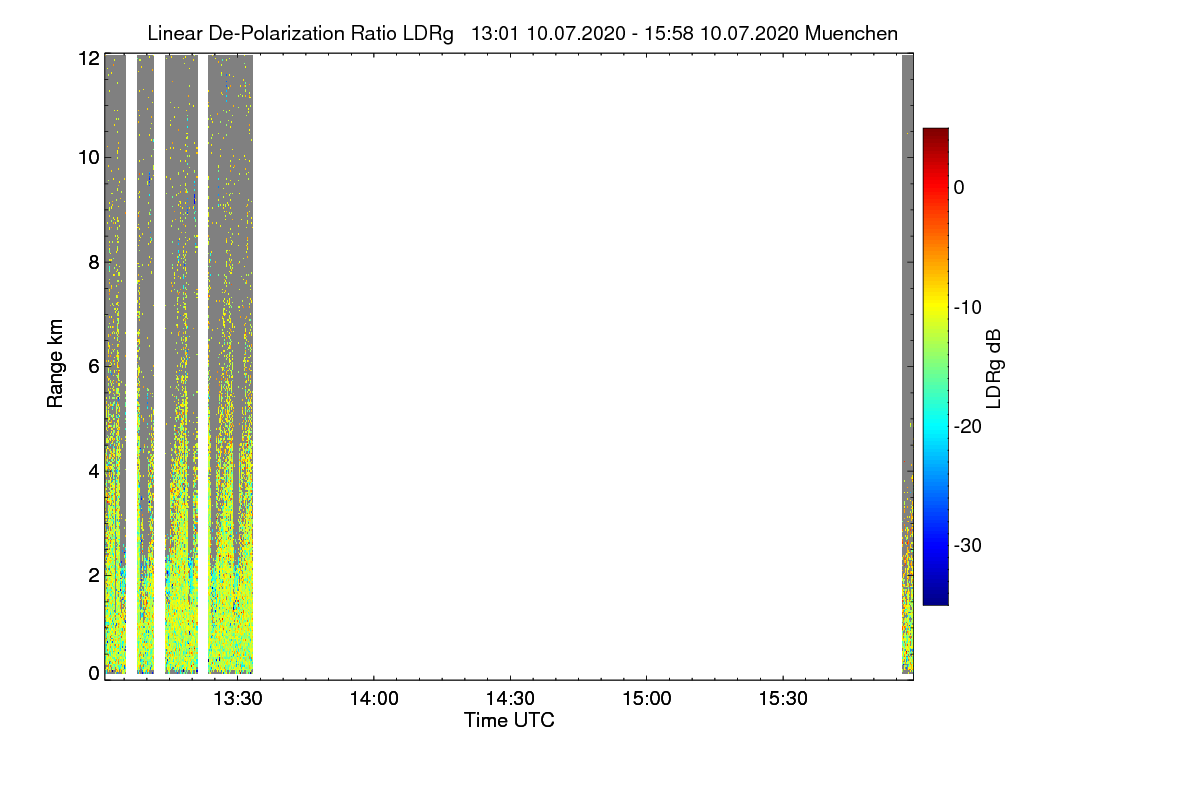
Task: Click the 12 km range tick label
Action: coord(88,58)
